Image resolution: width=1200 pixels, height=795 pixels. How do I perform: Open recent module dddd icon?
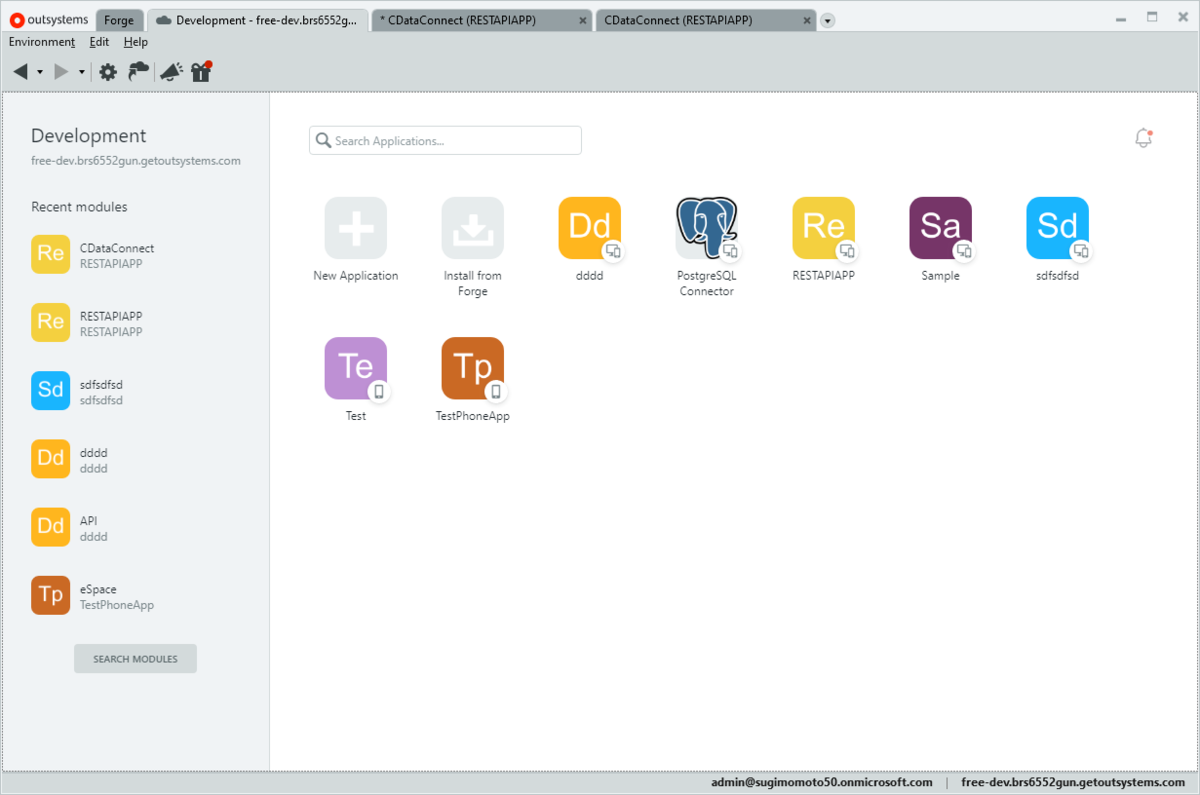[50, 459]
